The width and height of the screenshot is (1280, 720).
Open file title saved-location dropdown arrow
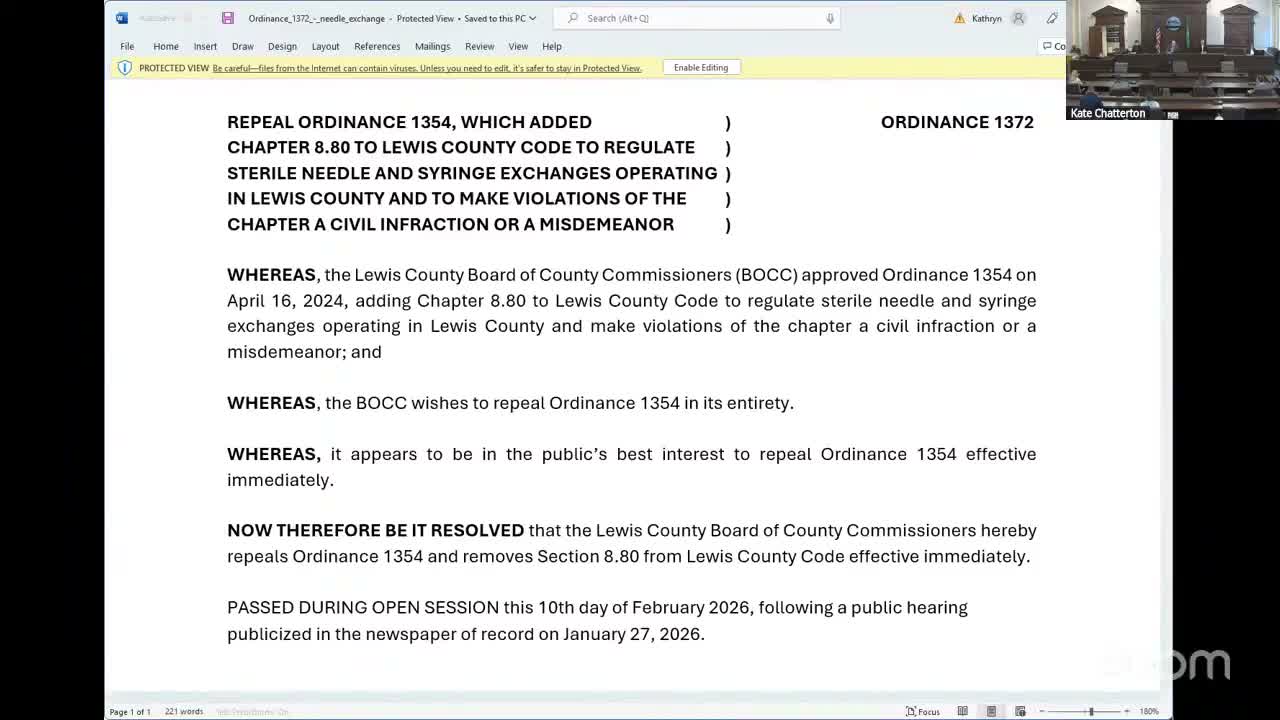coord(532,18)
